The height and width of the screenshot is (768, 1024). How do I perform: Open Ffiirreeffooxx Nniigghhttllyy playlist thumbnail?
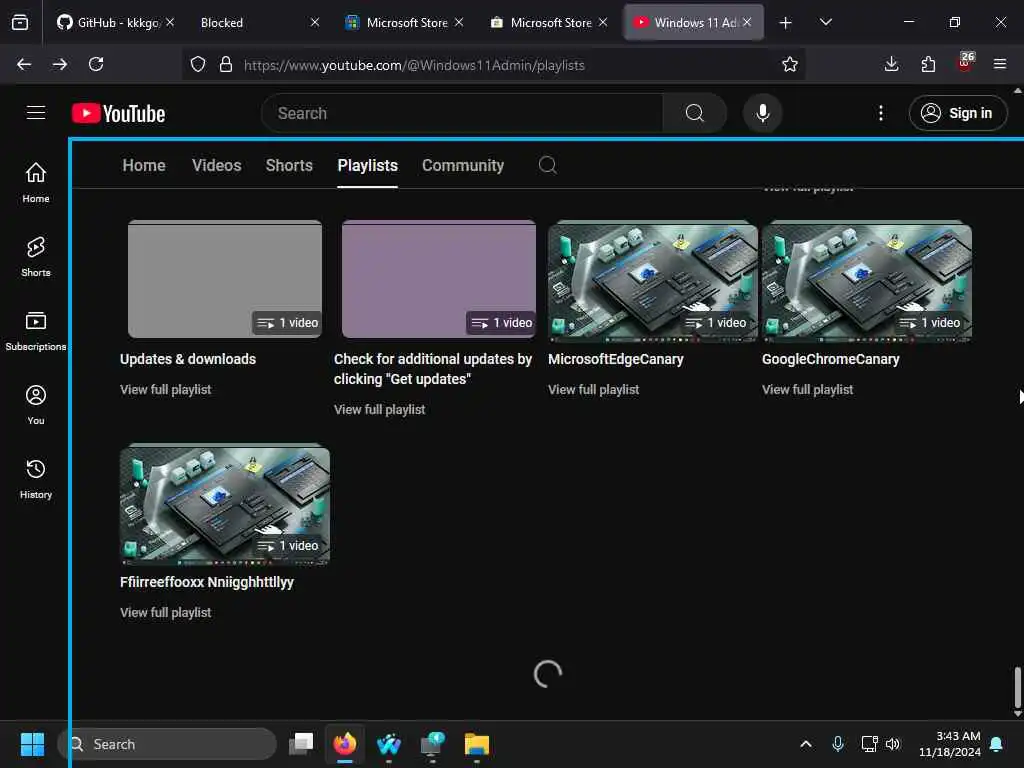(x=225, y=504)
